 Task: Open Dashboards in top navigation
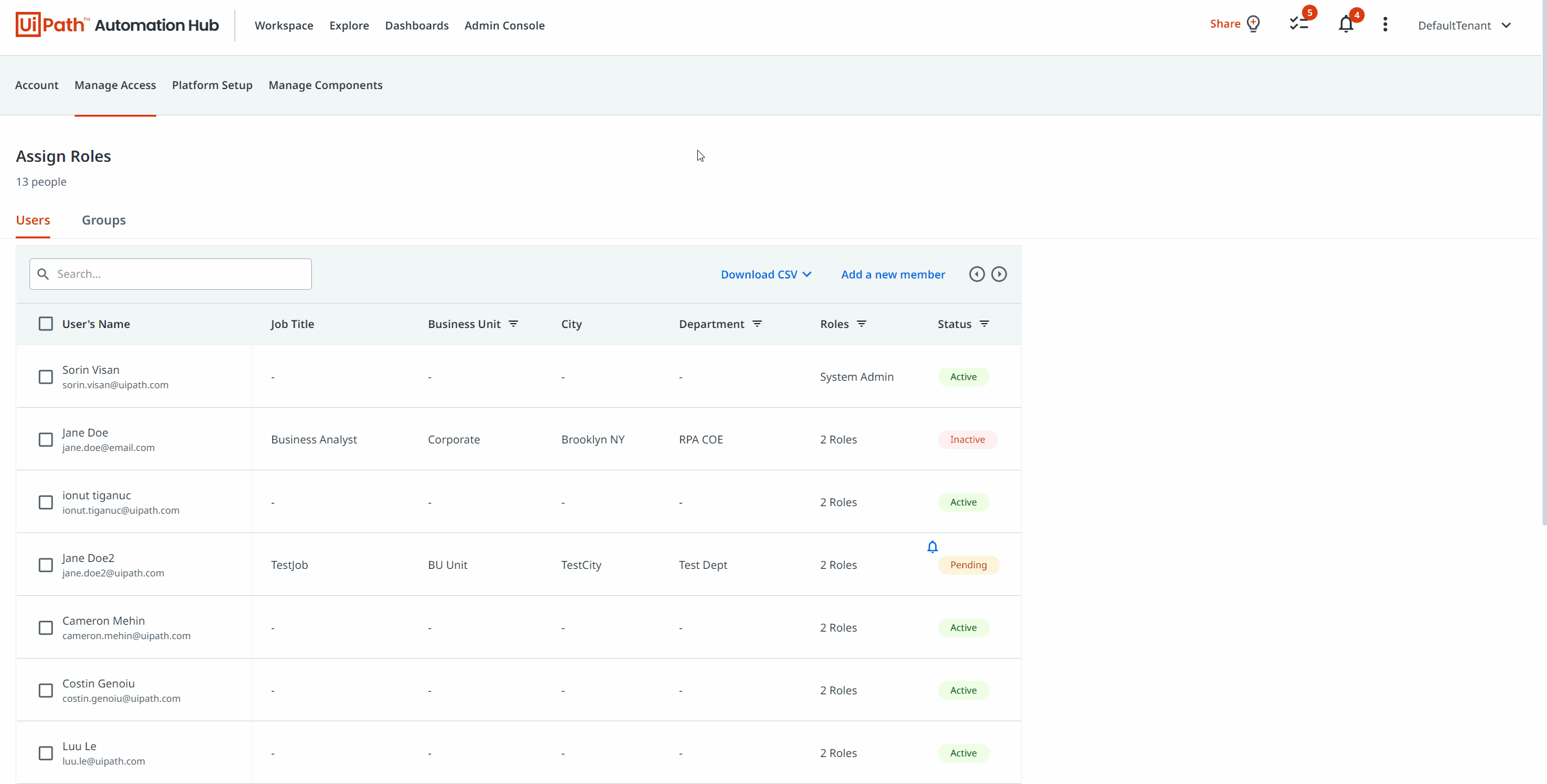pyautogui.click(x=417, y=25)
